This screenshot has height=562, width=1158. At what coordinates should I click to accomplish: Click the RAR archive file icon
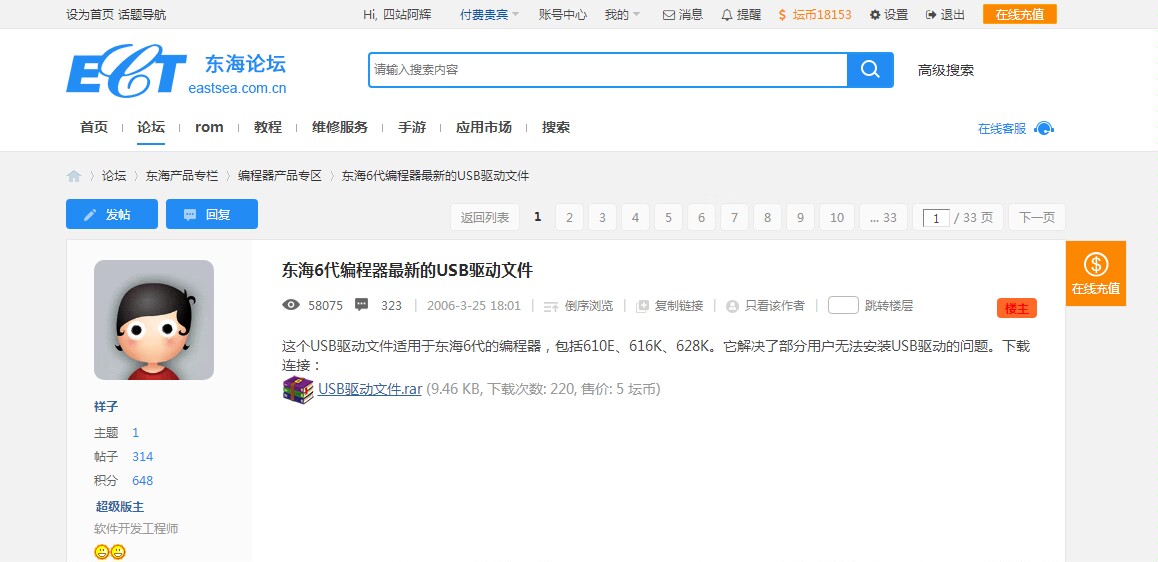point(298,389)
